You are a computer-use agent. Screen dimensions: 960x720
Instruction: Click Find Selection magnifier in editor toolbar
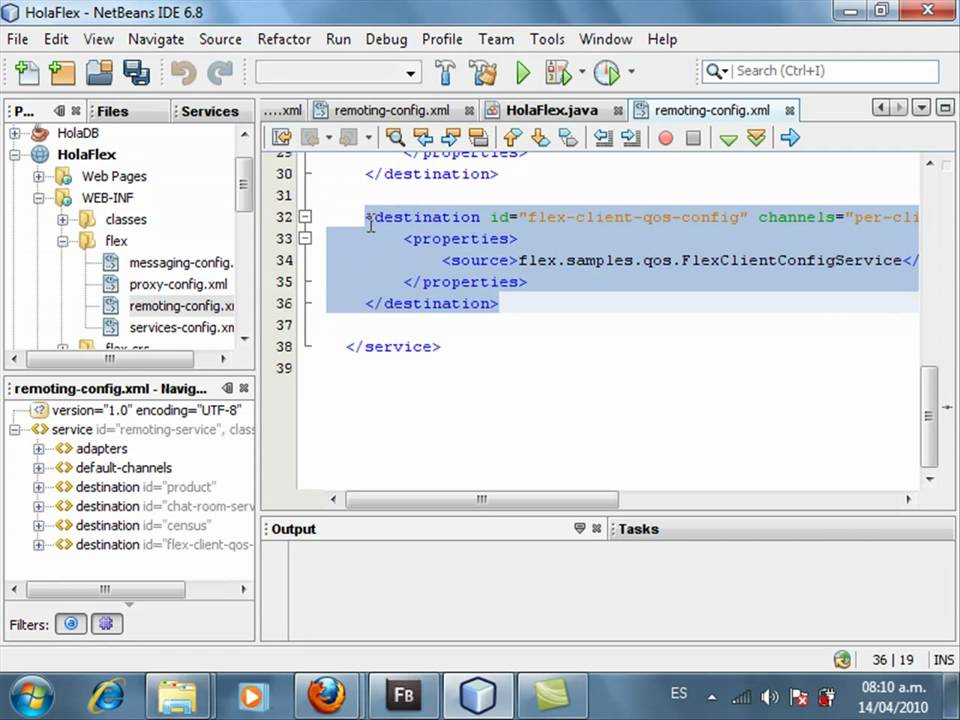coord(396,138)
